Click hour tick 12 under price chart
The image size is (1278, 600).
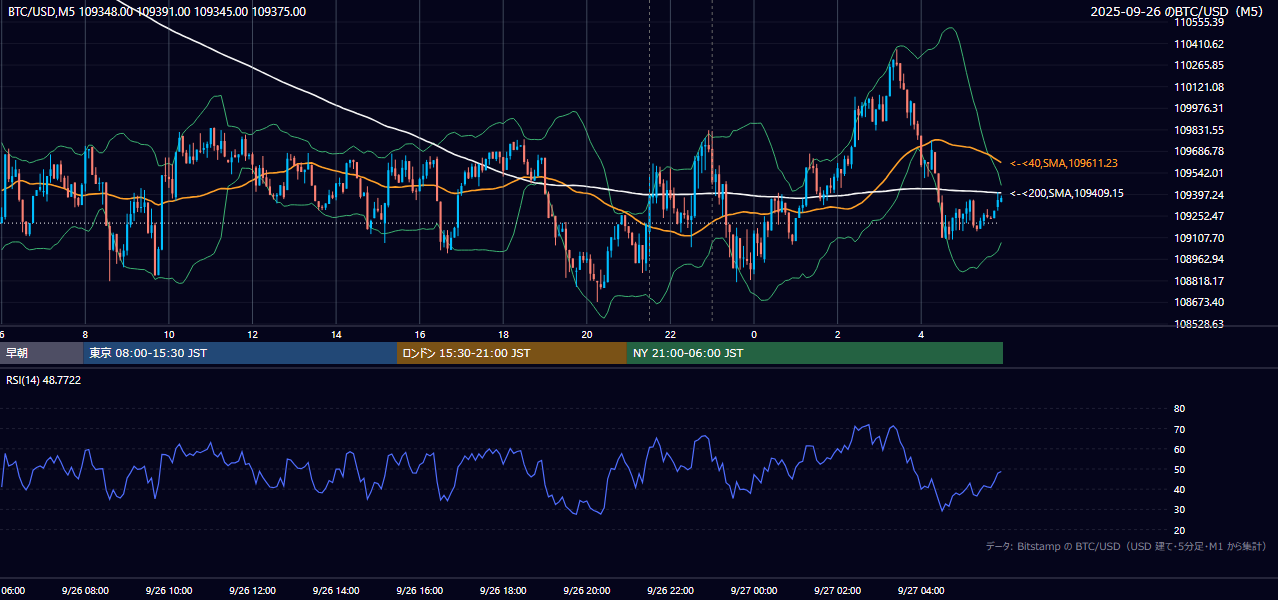(252, 334)
